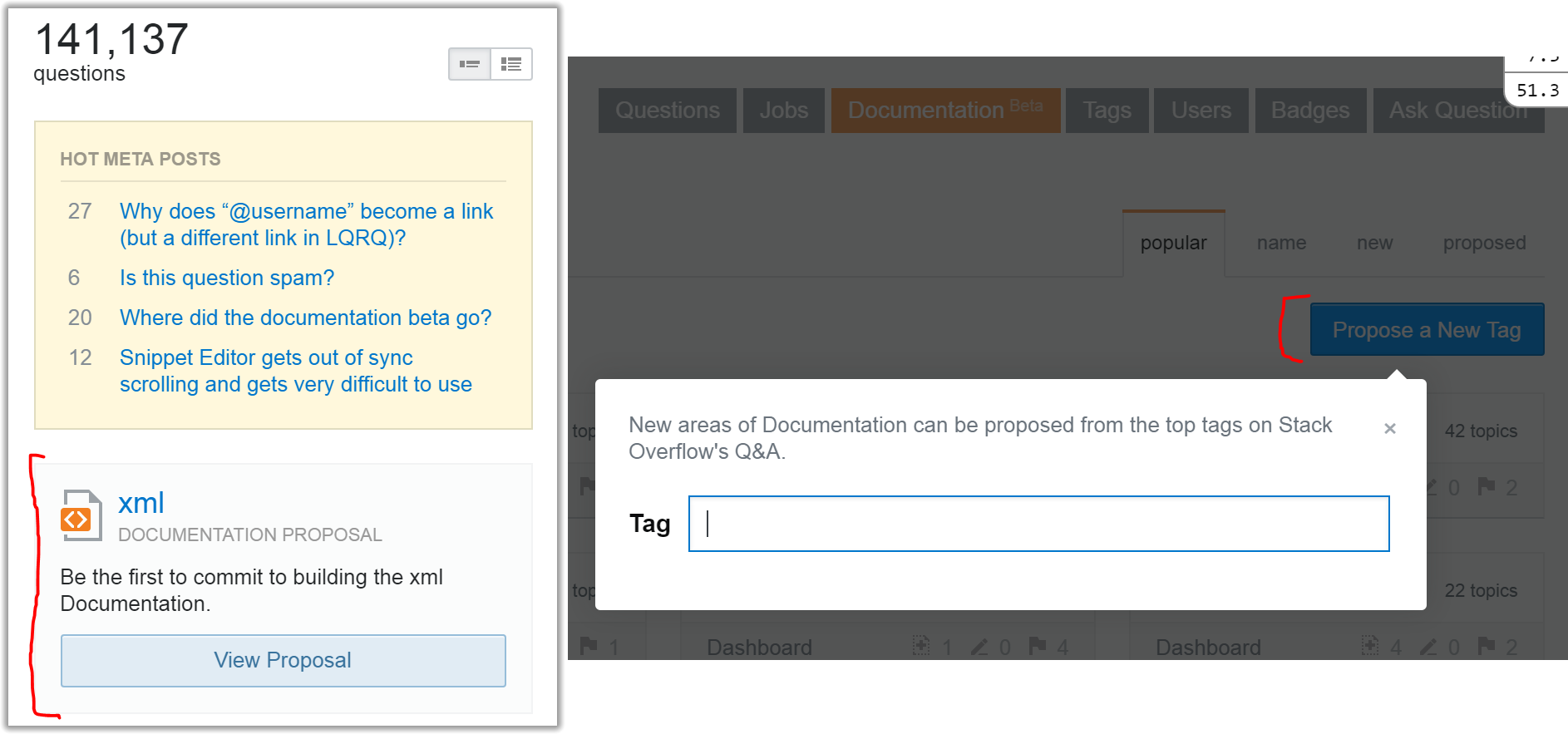This screenshot has width=1568, height=734.
Task: Open the Questions nav tab
Action: click(668, 110)
